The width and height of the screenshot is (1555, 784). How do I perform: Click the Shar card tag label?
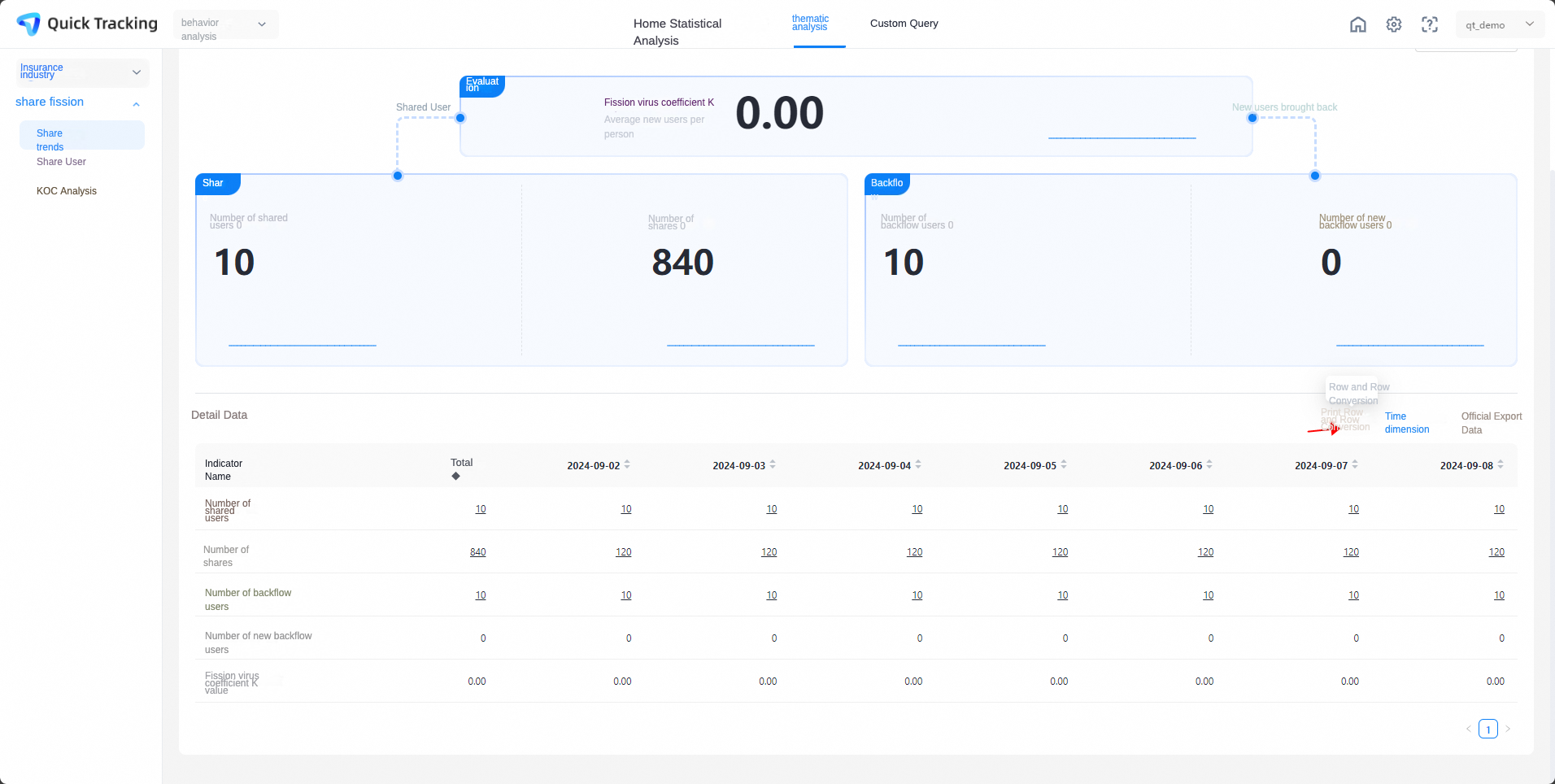coord(218,184)
